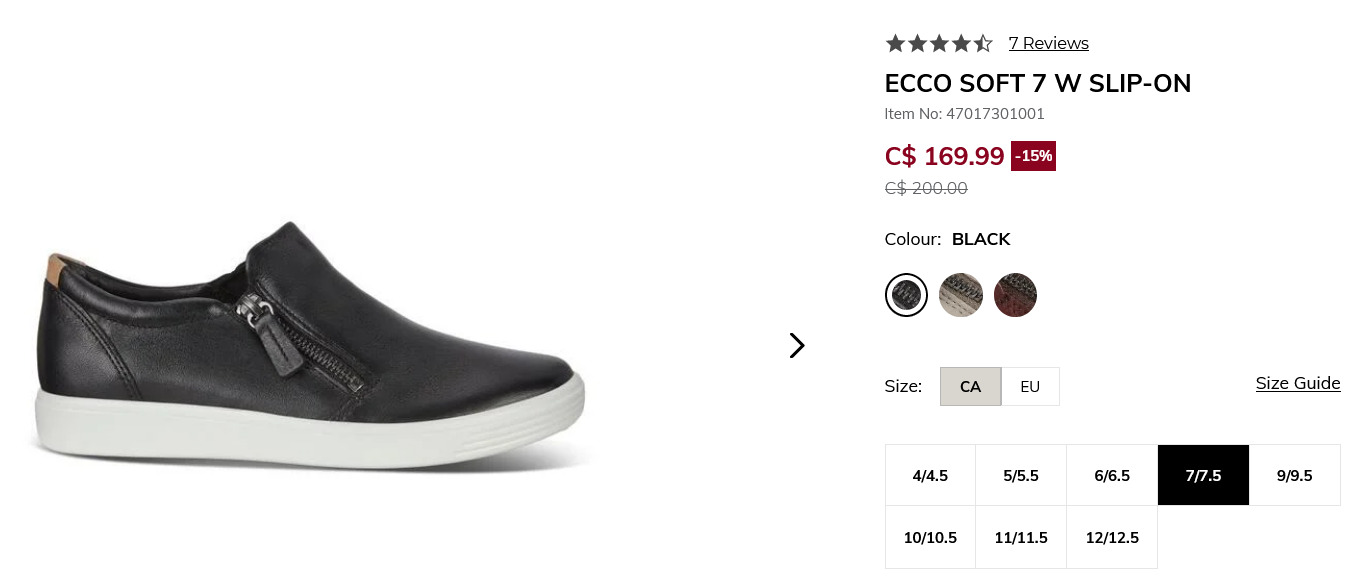Pick size 12/12.5
Image resolution: width=1357 pixels, height=576 pixels.
click(x=1112, y=537)
